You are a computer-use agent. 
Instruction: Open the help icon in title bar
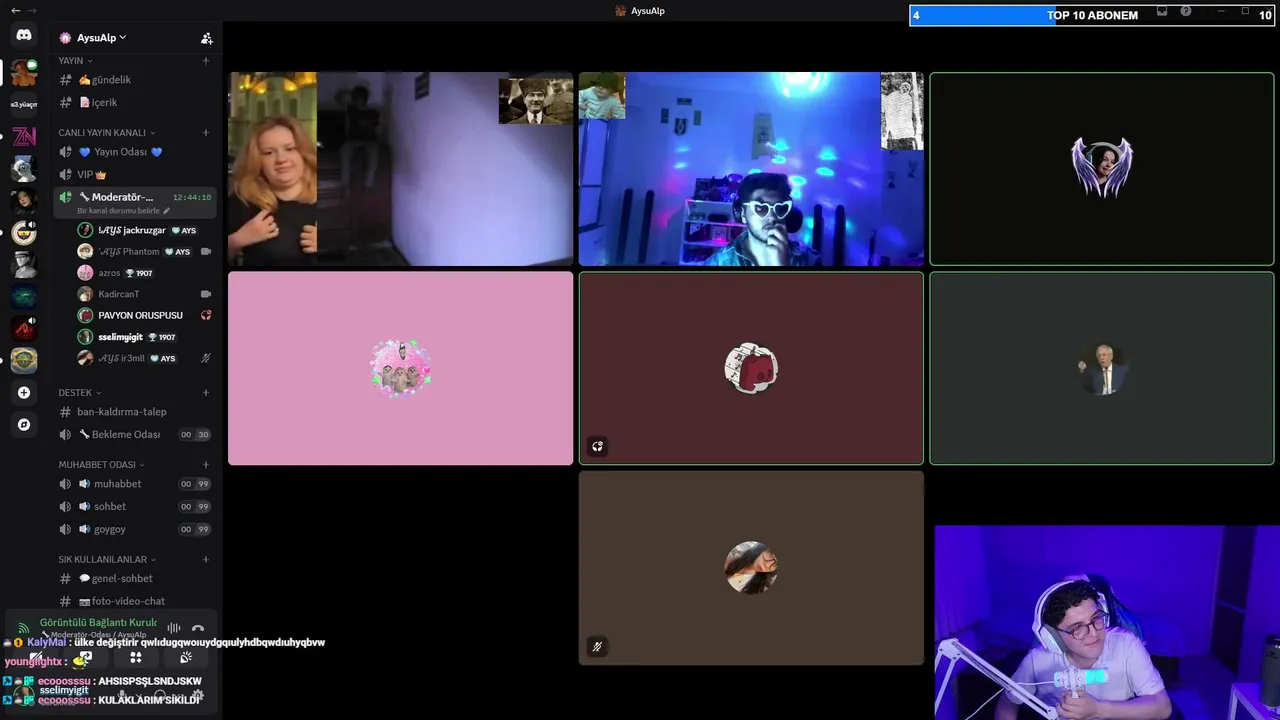[1186, 11]
